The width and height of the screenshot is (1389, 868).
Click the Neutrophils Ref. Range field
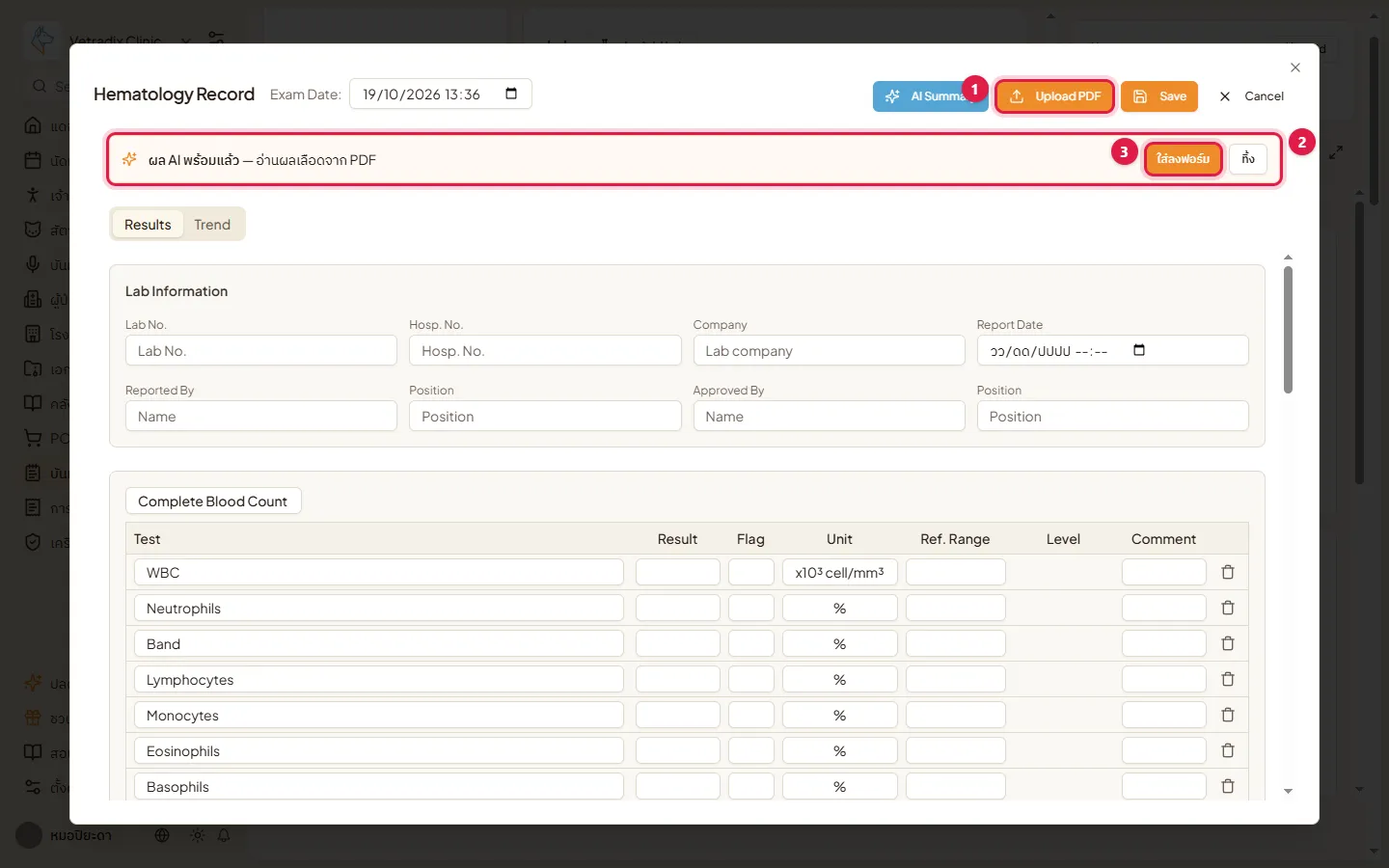pos(955,608)
